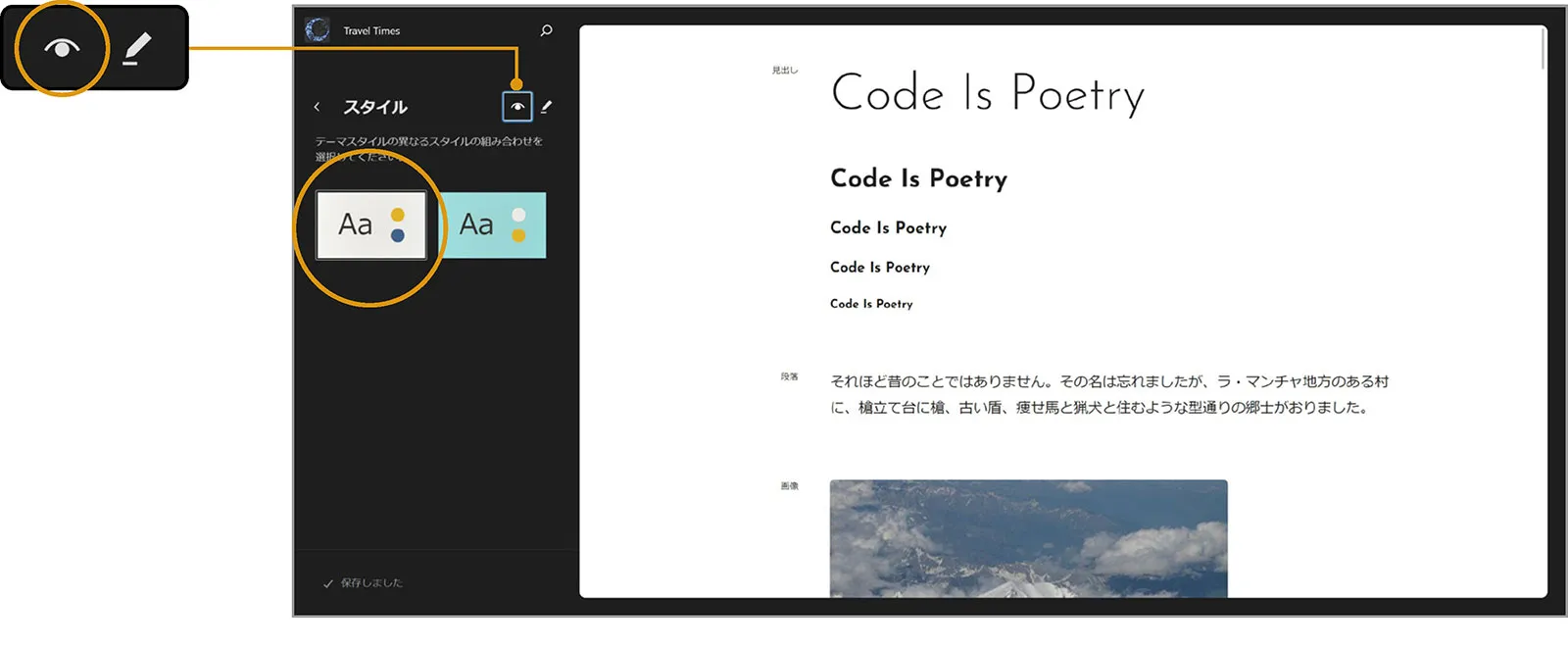This screenshot has height=649, width=1568.
Task: Open the site logo beside Travel Times
Action: tap(318, 30)
